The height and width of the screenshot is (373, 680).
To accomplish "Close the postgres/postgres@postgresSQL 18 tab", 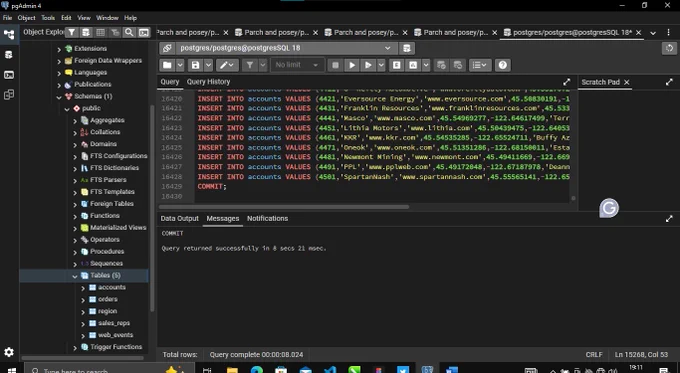I will pos(638,33).
